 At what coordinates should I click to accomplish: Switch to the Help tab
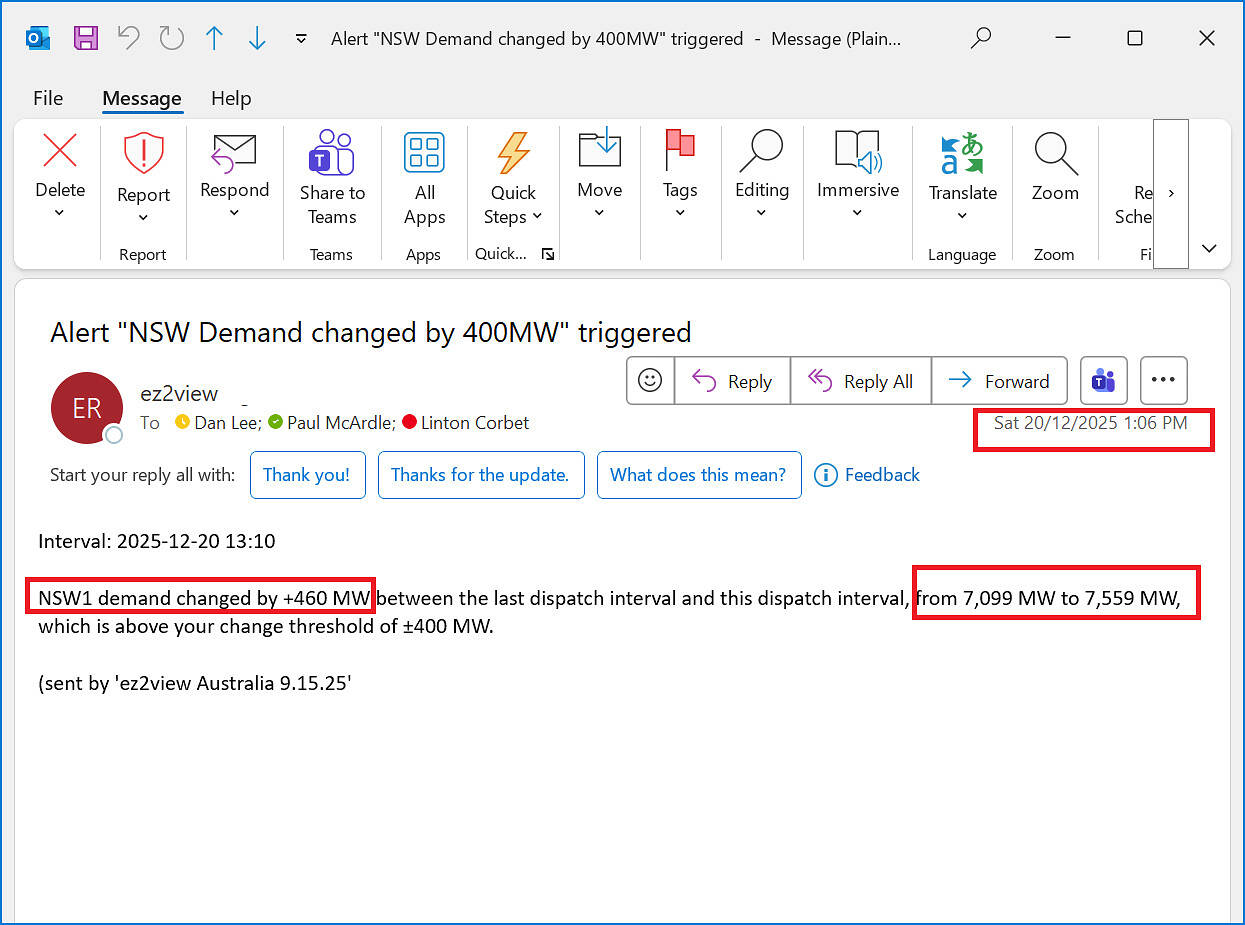click(x=231, y=98)
